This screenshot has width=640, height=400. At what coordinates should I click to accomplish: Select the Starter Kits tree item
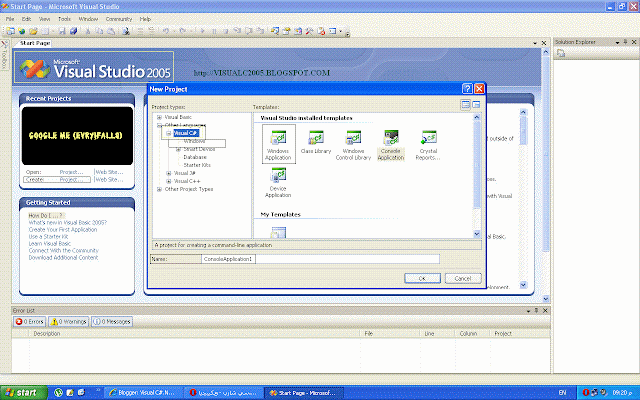pyautogui.click(x=197, y=165)
